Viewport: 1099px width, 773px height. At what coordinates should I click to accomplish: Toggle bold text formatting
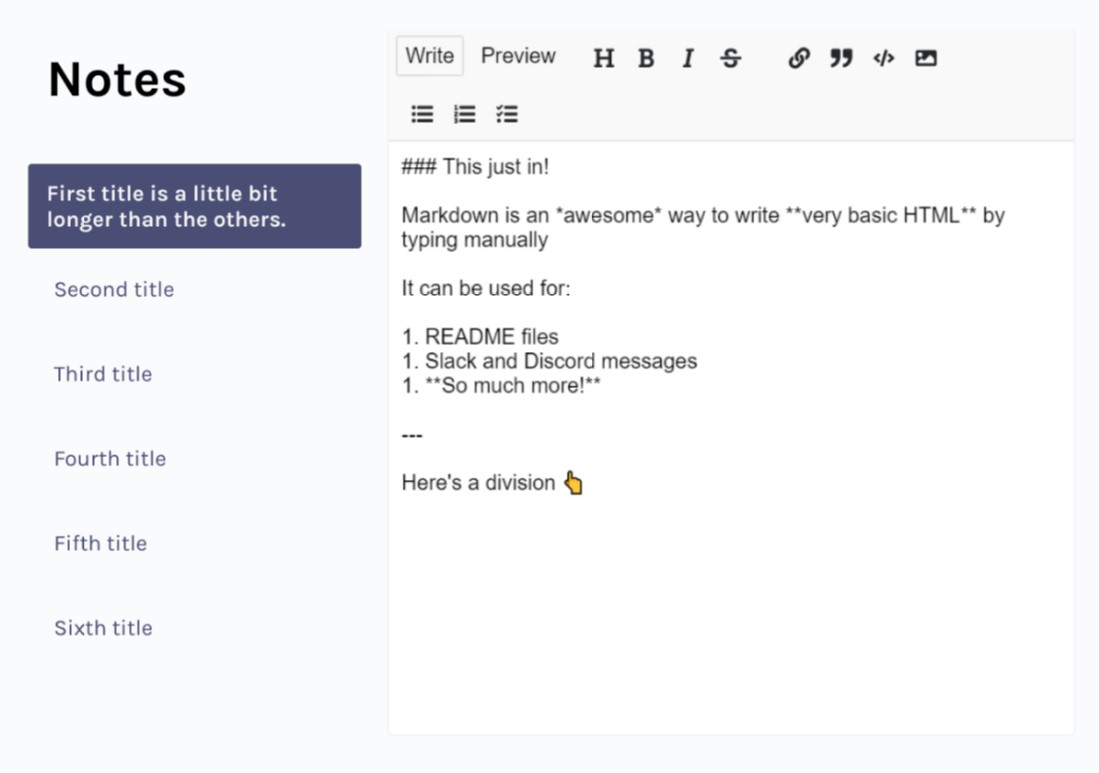point(646,58)
